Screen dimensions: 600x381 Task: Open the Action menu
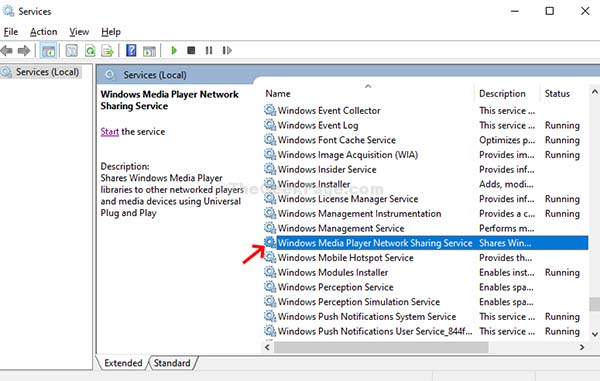point(44,32)
